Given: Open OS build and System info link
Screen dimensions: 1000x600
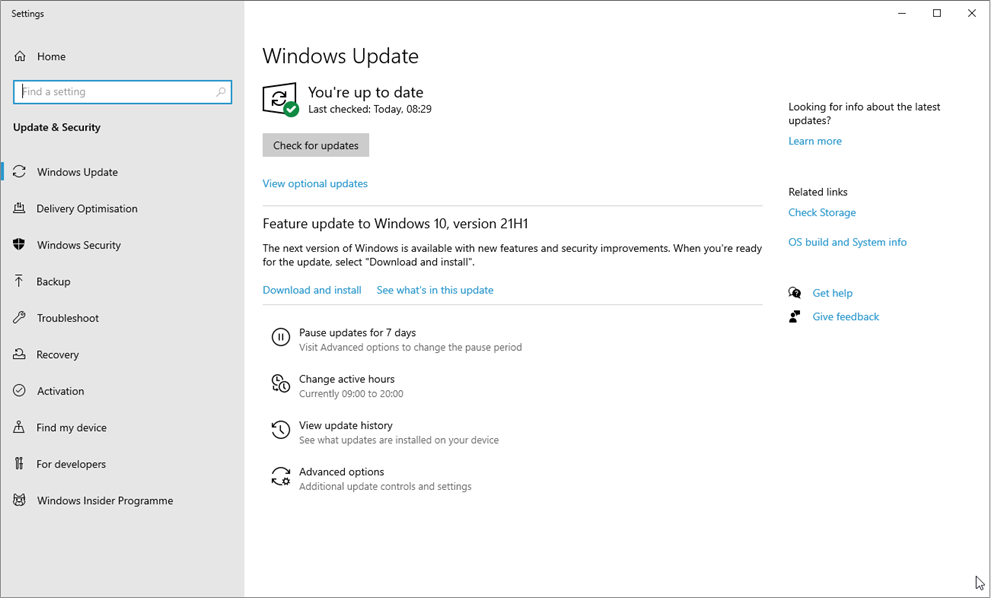Looking at the screenshot, I should [847, 242].
